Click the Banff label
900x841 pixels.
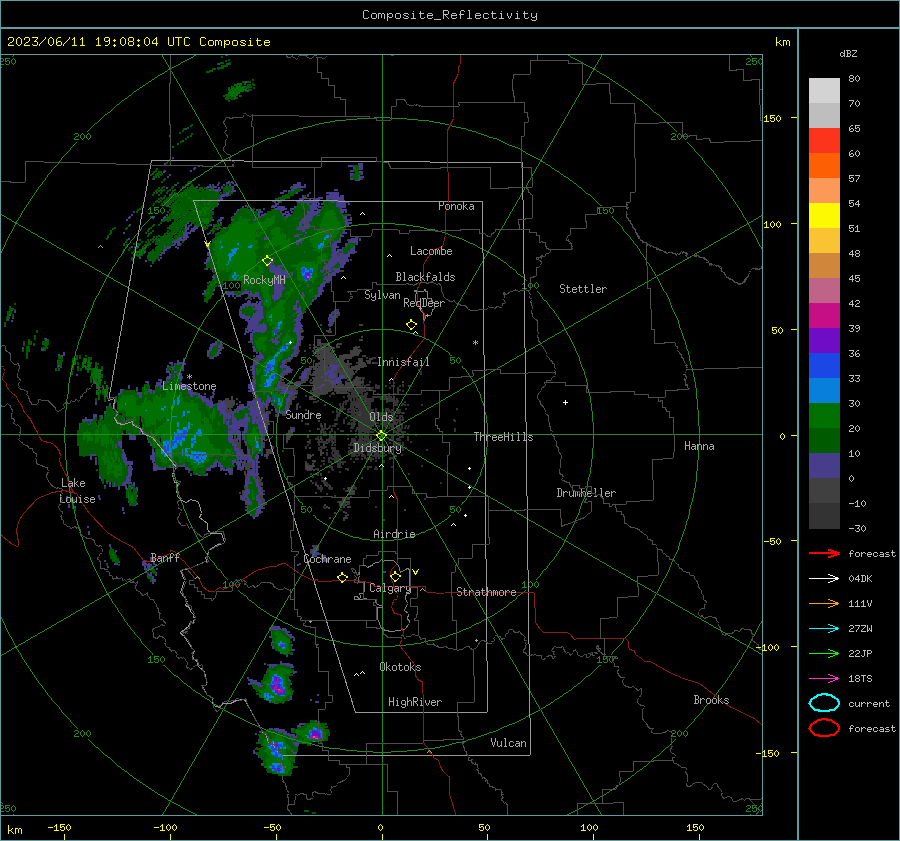coord(165,557)
